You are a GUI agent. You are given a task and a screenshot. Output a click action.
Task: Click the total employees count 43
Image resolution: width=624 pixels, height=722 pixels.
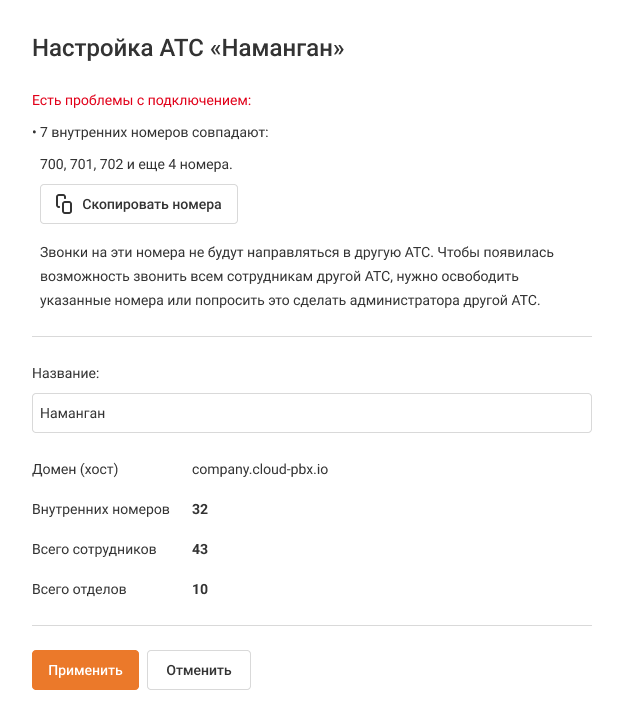pos(200,549)
